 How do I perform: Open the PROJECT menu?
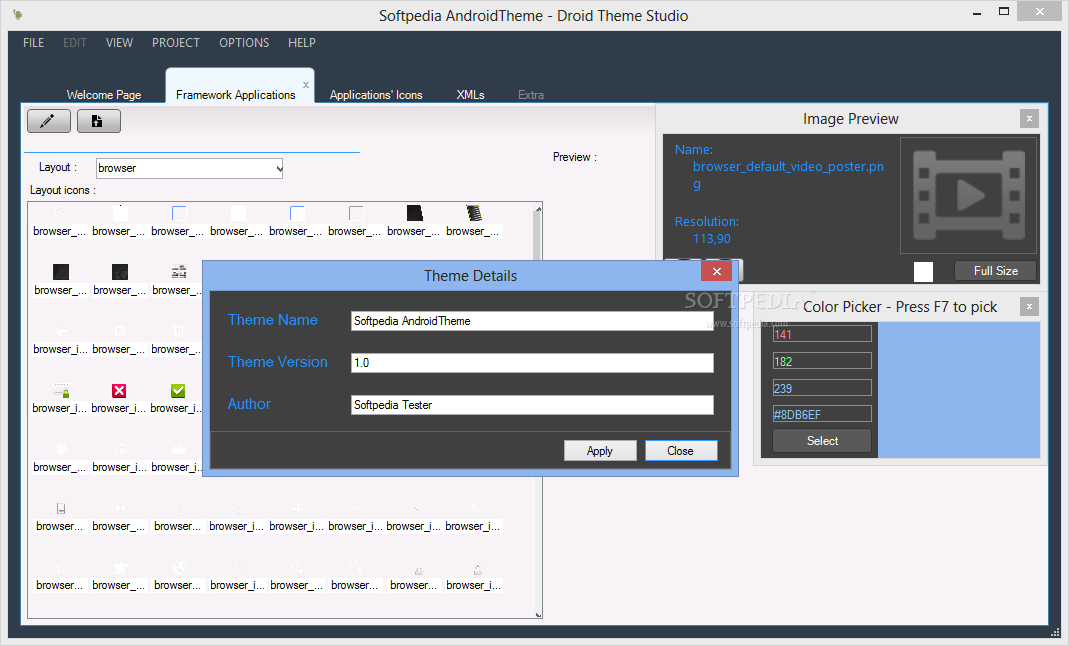(176, 42)
